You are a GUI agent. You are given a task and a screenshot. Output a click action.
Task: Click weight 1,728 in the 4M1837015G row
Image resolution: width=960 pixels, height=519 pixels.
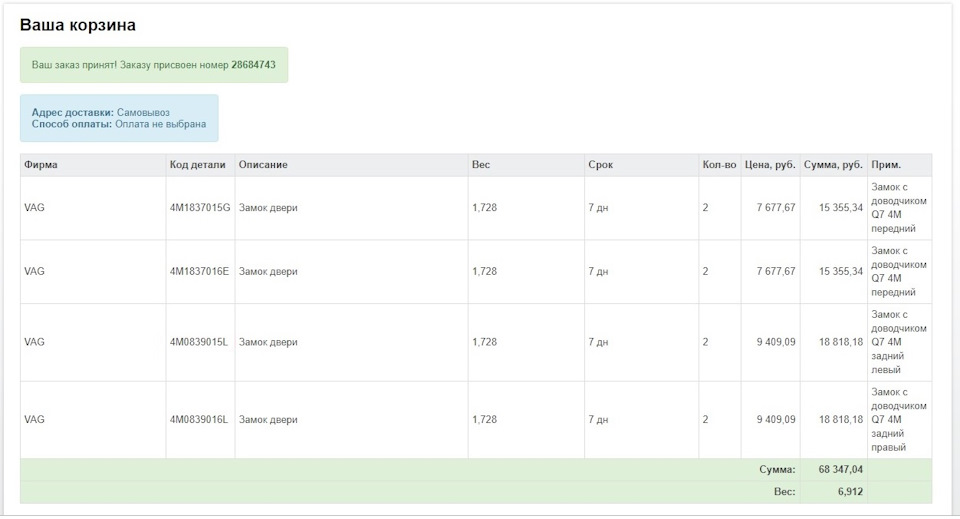(484, 208)
